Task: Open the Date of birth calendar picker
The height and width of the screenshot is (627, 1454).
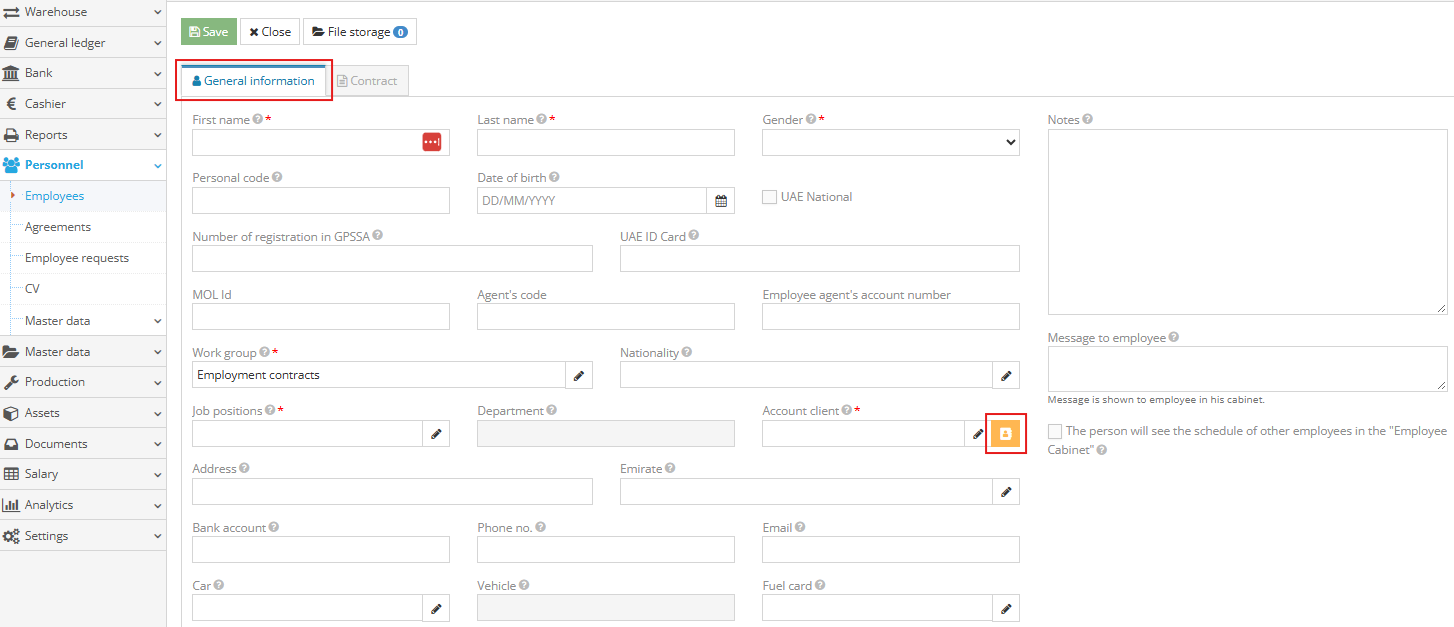Action: 721,200
